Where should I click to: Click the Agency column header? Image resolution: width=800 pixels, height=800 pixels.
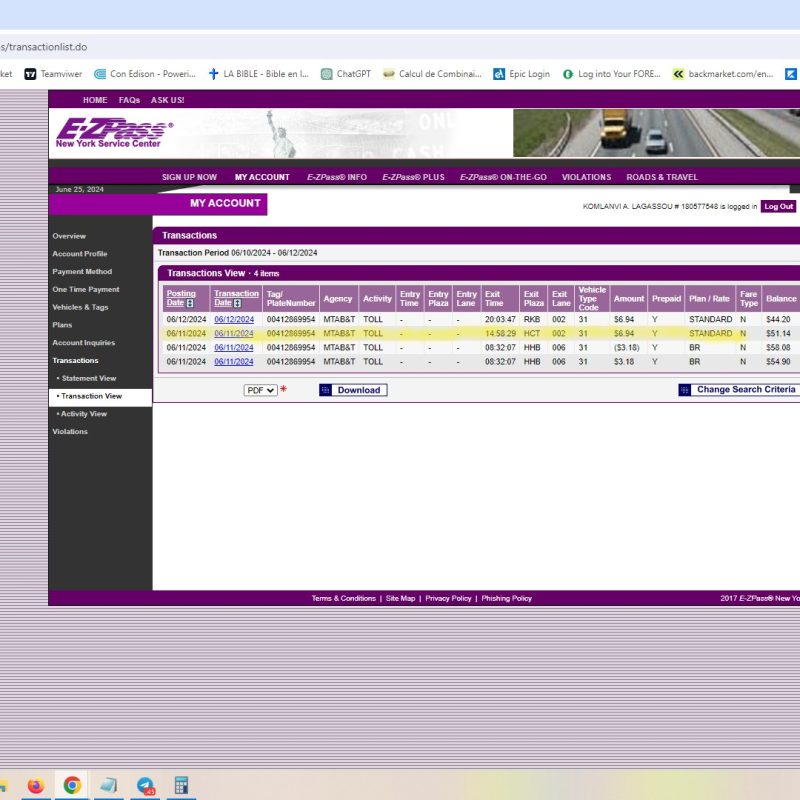coord(338,299)
